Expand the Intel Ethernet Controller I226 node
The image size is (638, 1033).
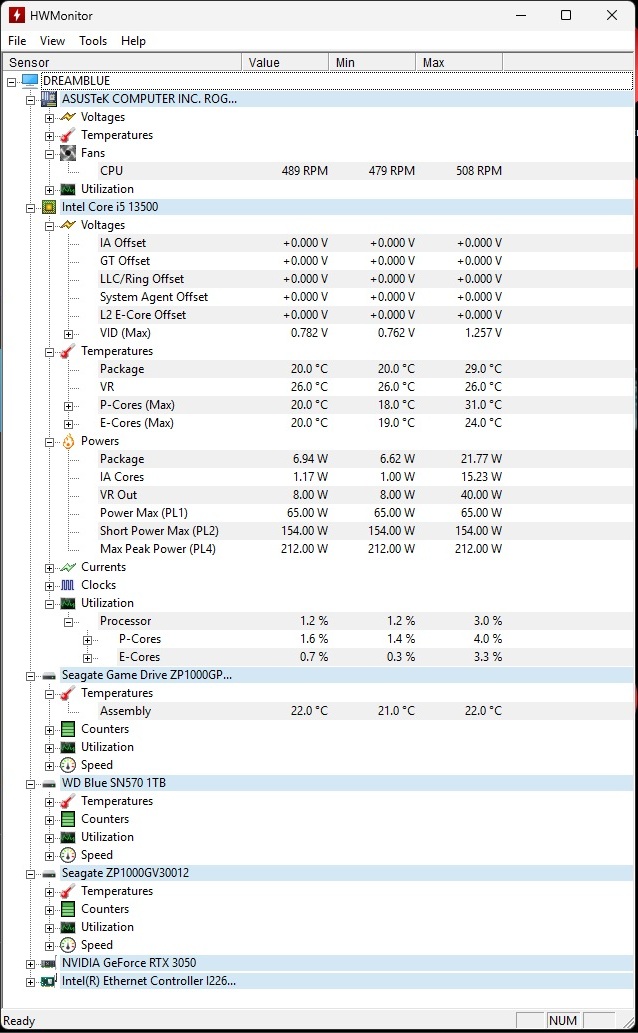click(x=30, y=982)
